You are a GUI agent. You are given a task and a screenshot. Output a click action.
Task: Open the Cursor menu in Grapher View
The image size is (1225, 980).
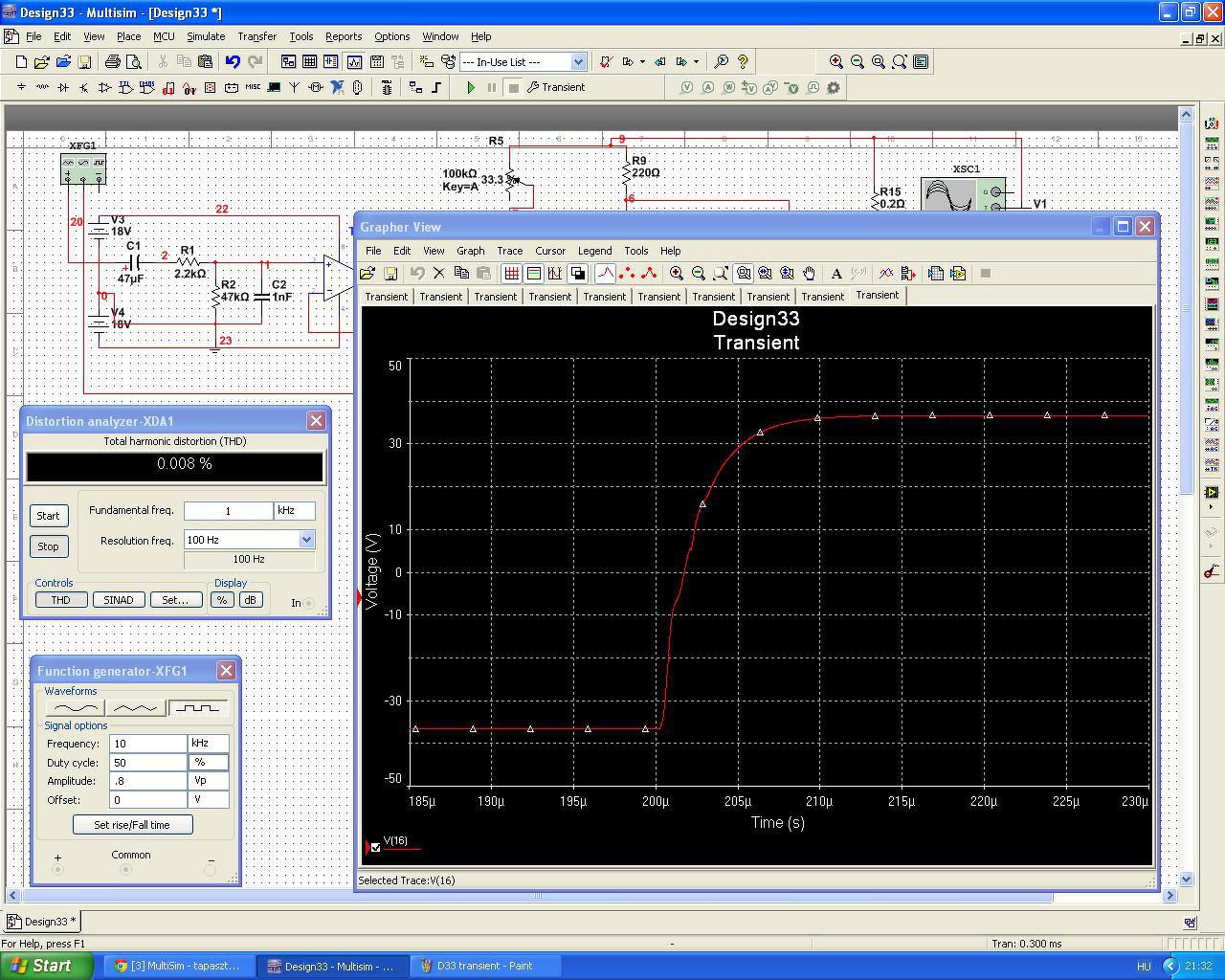549,251
